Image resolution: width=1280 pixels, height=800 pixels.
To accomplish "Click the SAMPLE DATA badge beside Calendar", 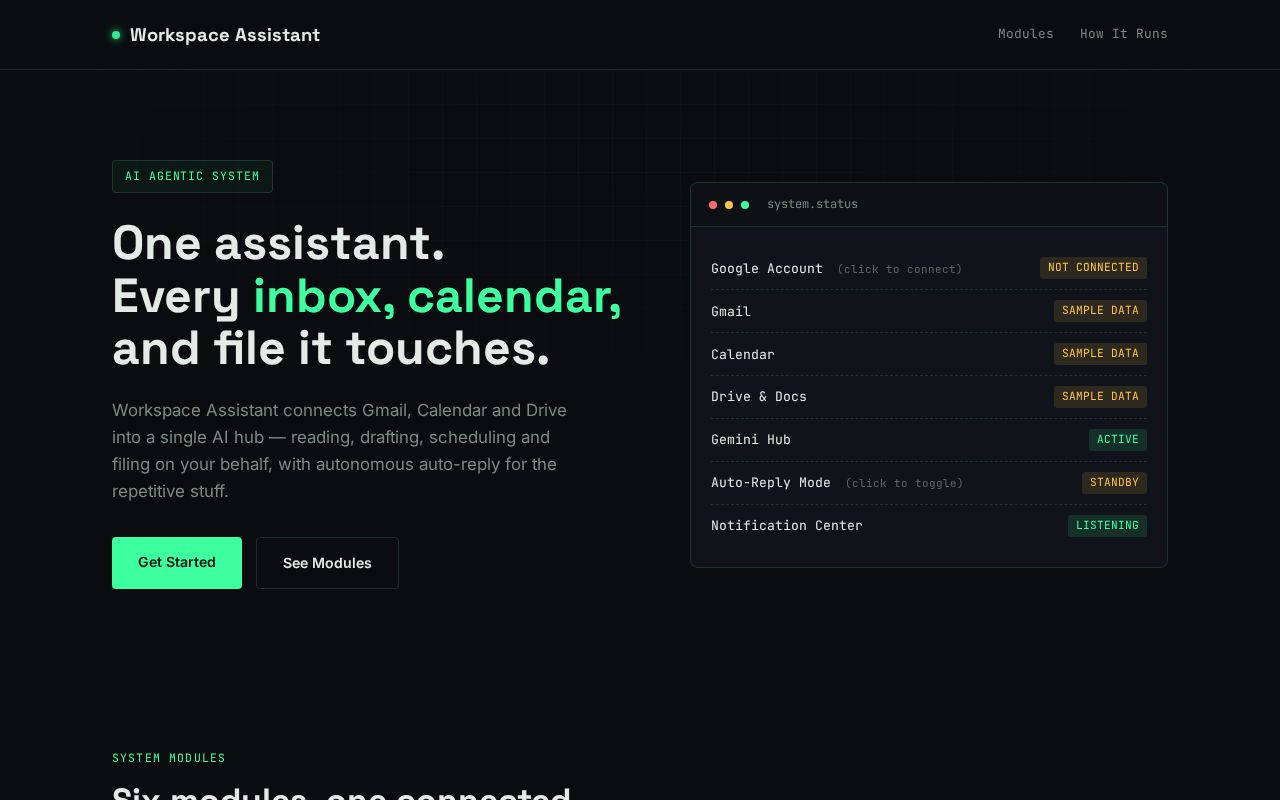I will [x=1100, y=354].
